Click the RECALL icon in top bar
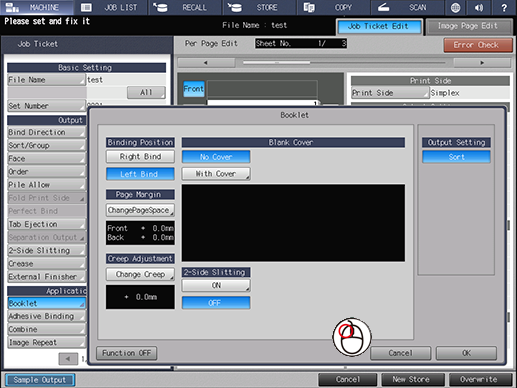This screenshot has width=517, height=388. pos(160,7)
